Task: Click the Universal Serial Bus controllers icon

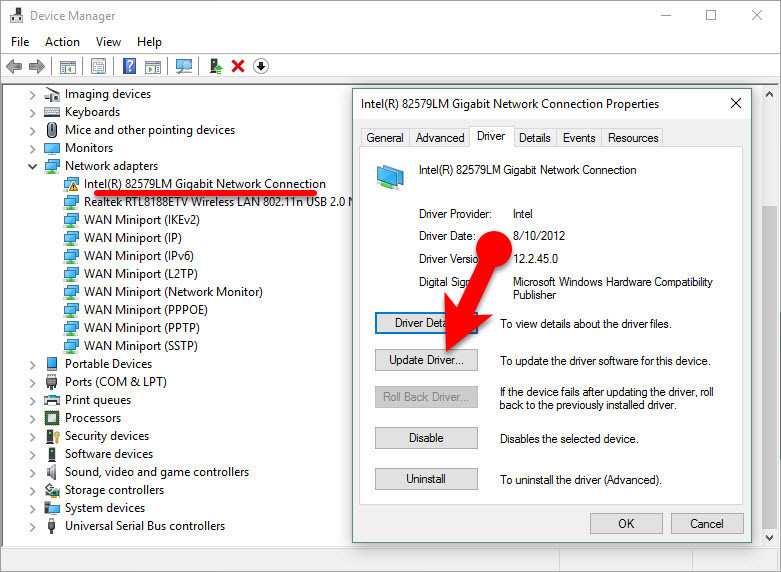Action: 51,526
